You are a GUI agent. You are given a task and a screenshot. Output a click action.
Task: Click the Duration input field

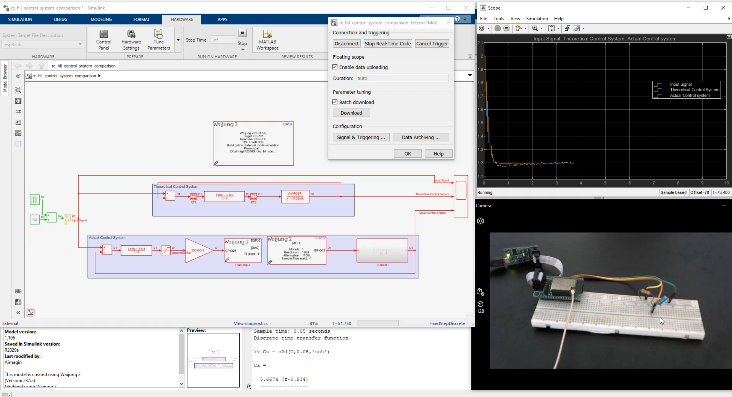[x=402, y=78]
